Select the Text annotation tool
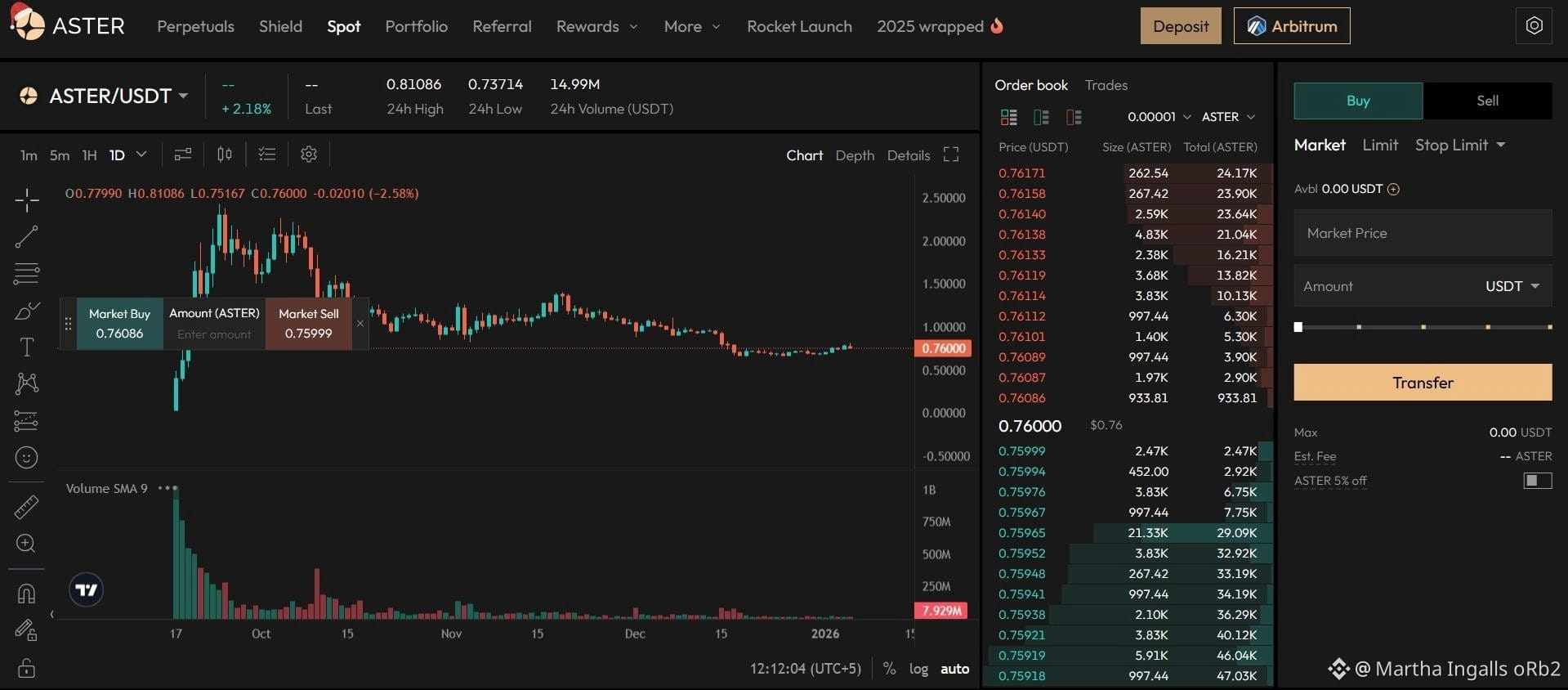 (x=26, y=347)
